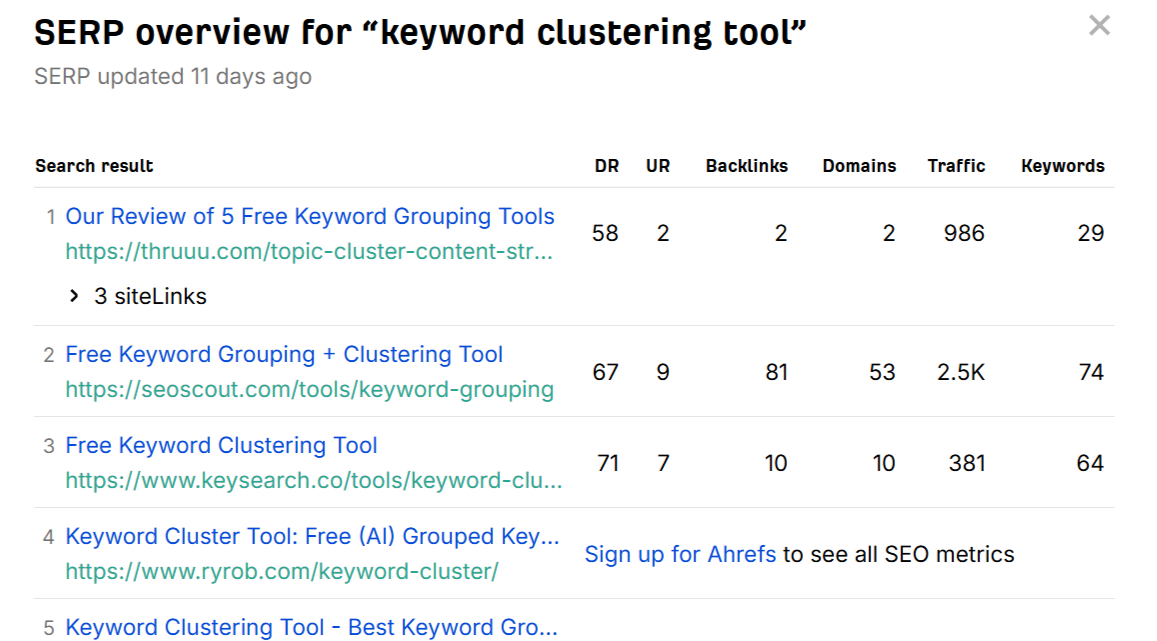Image resolution: width=1157 pixels, height=641 pixels.
Task: Select traffic value 2.5K in seoscout row
Action: click(961, 372)
